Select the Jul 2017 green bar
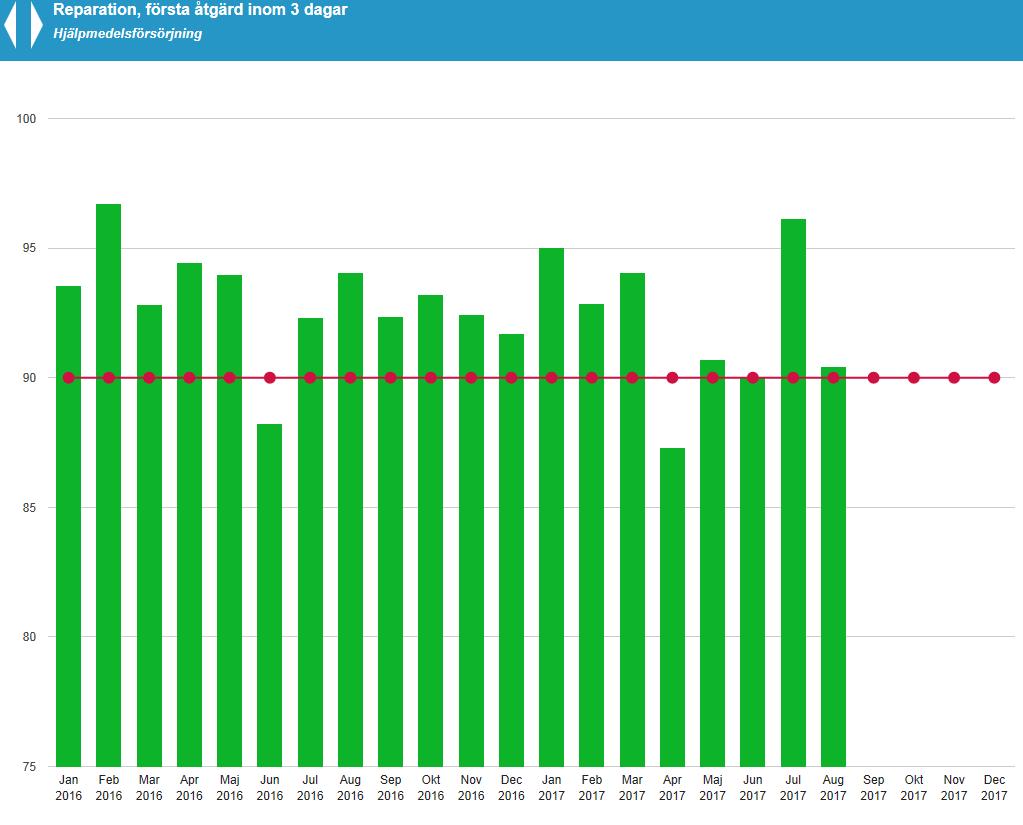The height and width of the screenshot is (825, 1023). [x=793, y=493]
